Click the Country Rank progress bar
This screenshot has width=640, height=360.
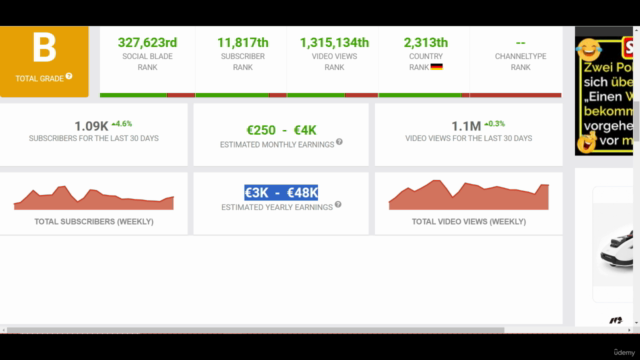pos(424,95)
